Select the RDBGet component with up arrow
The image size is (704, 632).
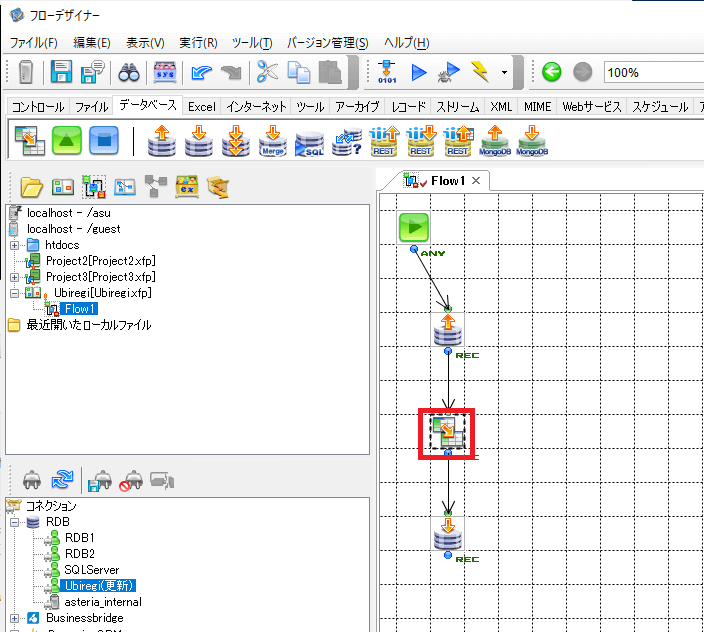tap(162, 141)
